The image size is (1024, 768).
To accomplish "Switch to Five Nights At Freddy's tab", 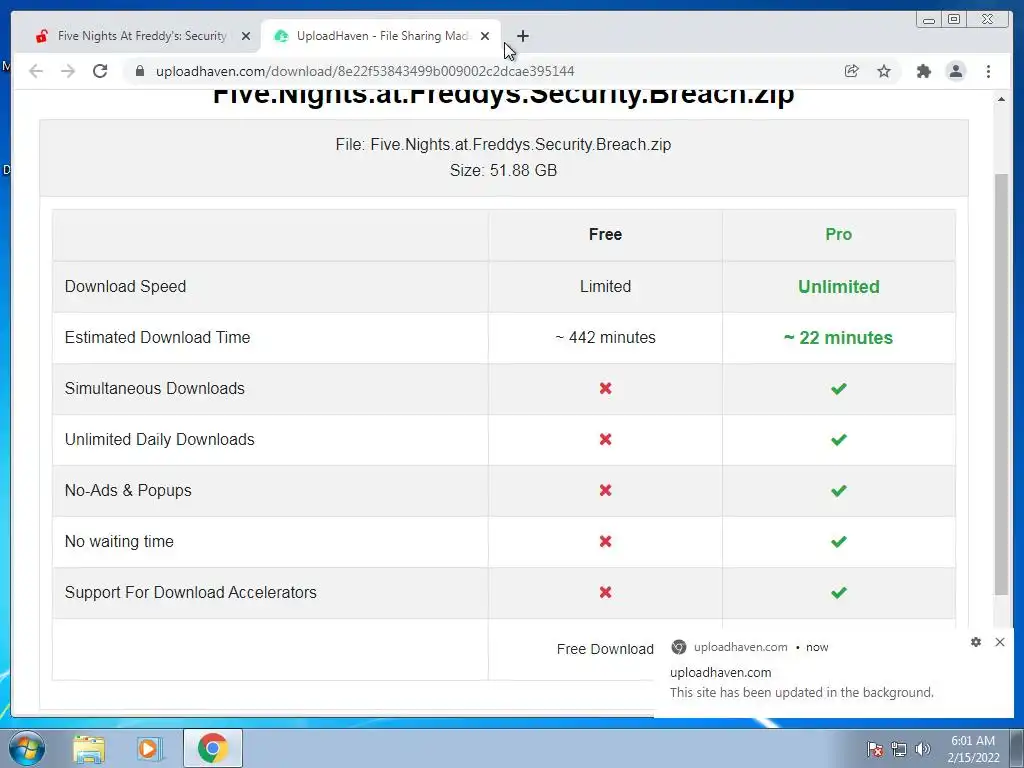I will 142,36.
